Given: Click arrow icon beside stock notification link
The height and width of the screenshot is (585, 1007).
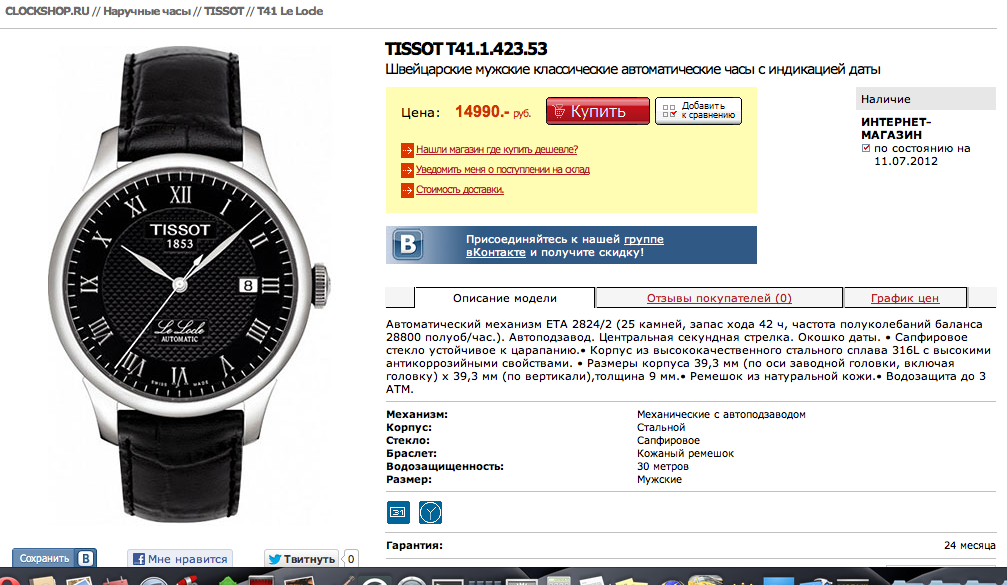Looking at the screenshot, I should [x=407, y=170].
